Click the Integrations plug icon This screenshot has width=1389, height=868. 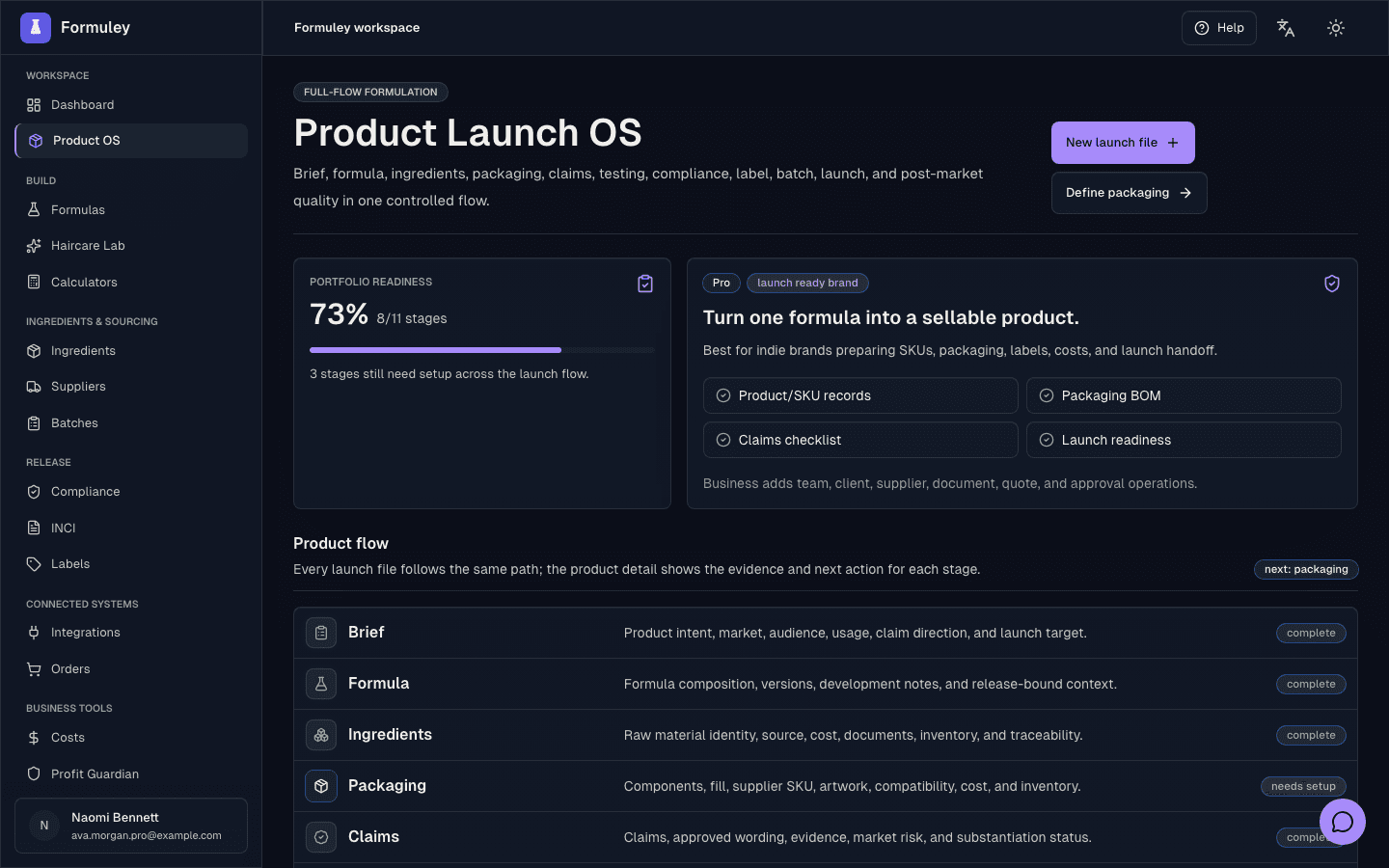pyautogui.click(x=34, y=633)
